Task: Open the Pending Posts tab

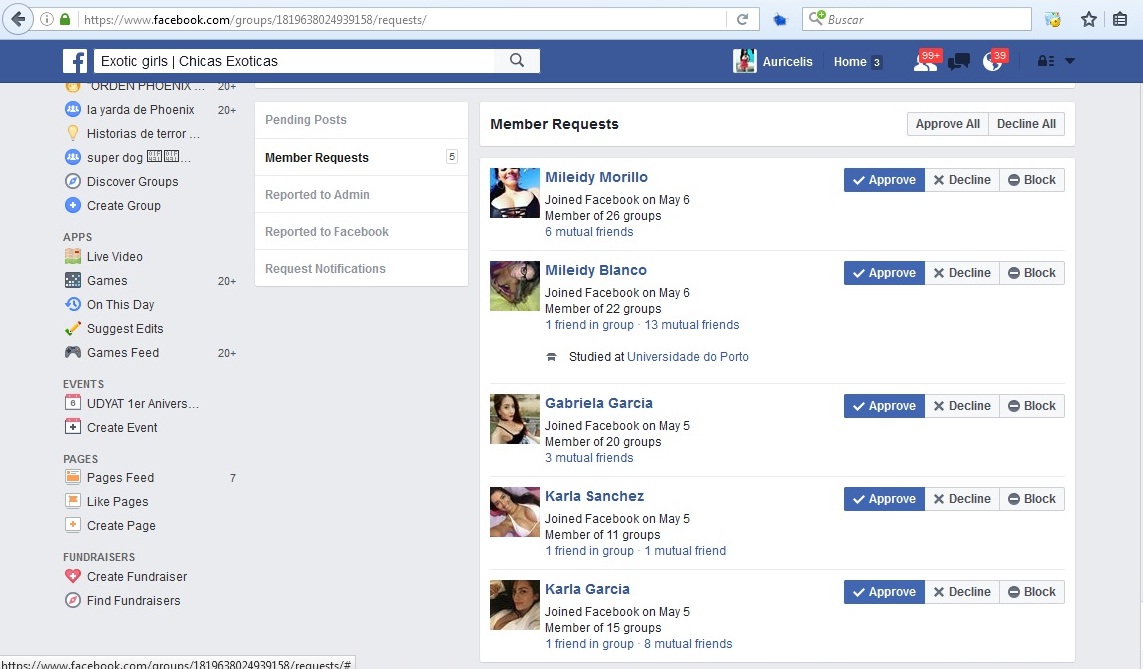Action: [x=361, y=120]
